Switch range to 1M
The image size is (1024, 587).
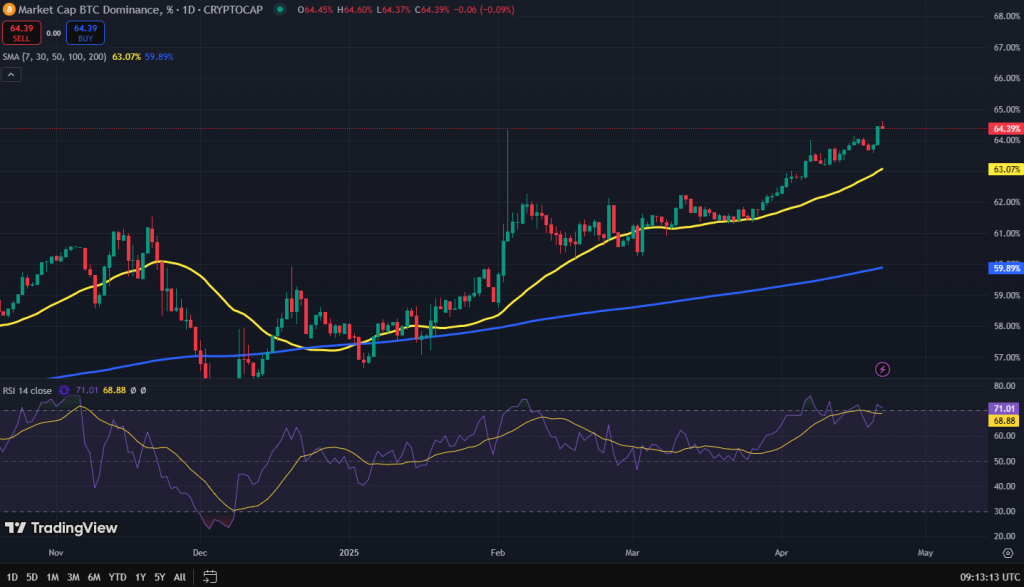(52, 577)
